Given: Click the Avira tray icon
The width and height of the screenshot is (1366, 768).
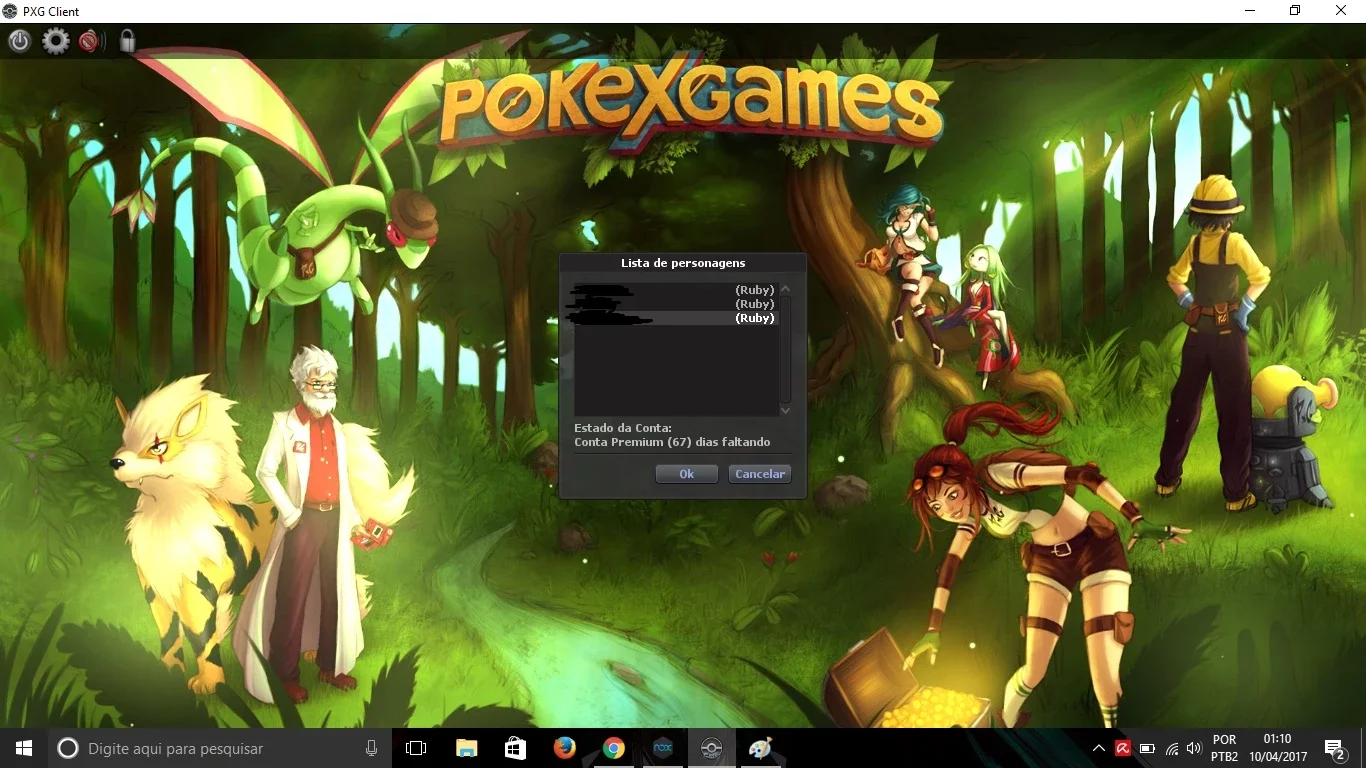Looking at the screenshot, I should click(1123, 748).
